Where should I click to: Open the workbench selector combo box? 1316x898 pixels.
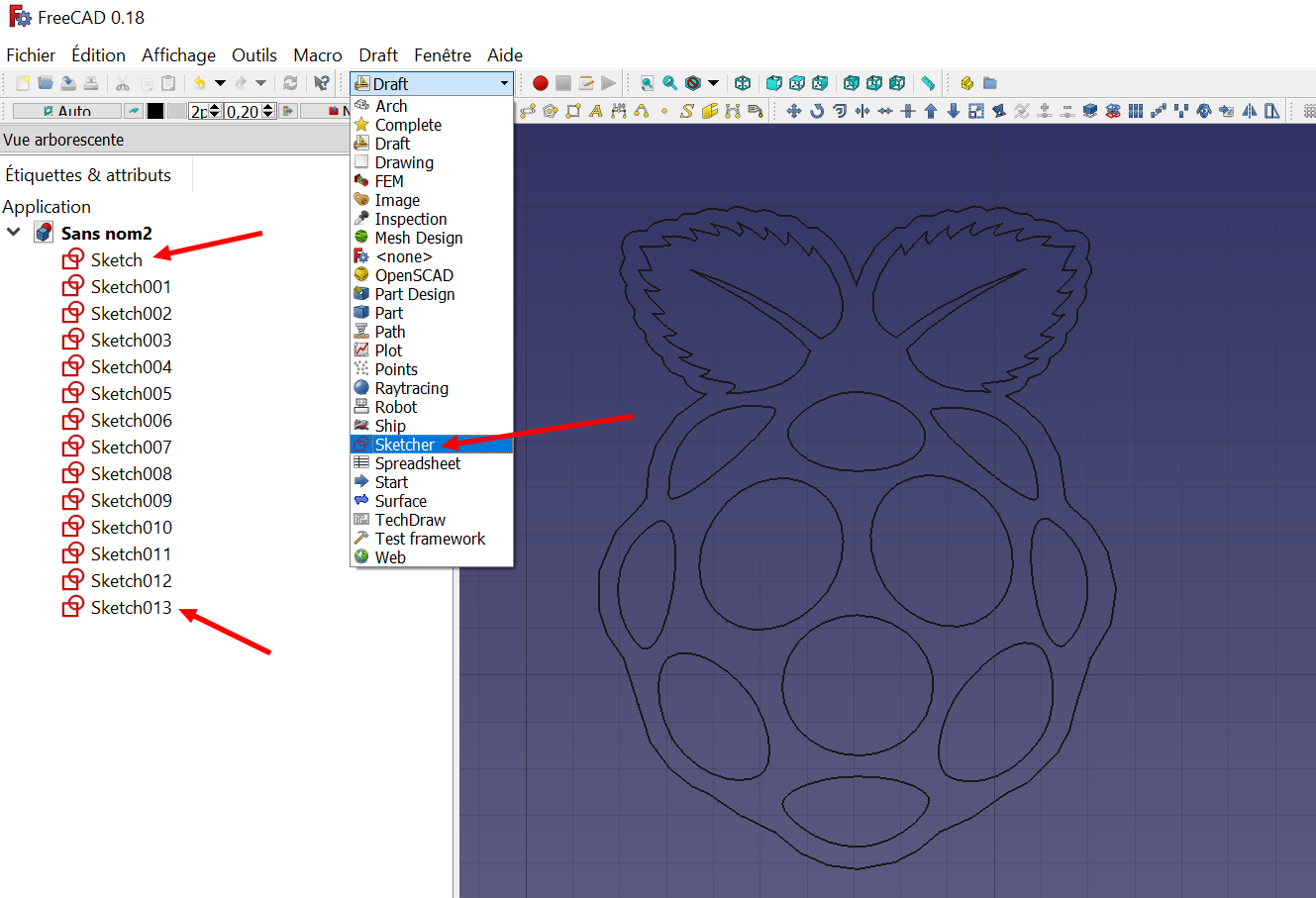[432, 83]
